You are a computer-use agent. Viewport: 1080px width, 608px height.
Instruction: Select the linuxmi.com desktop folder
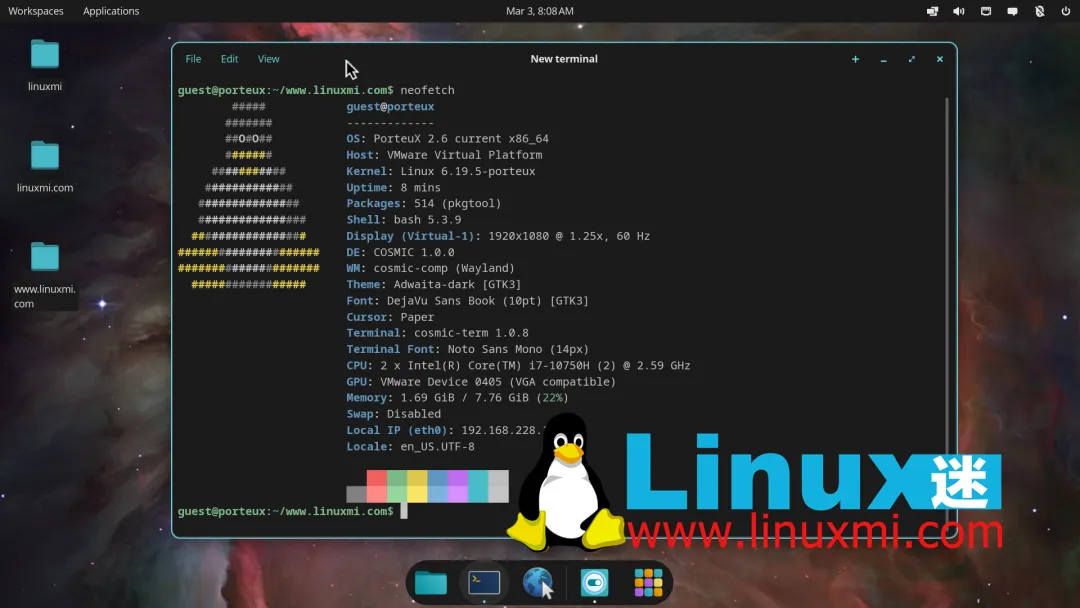tap(45, 167)
